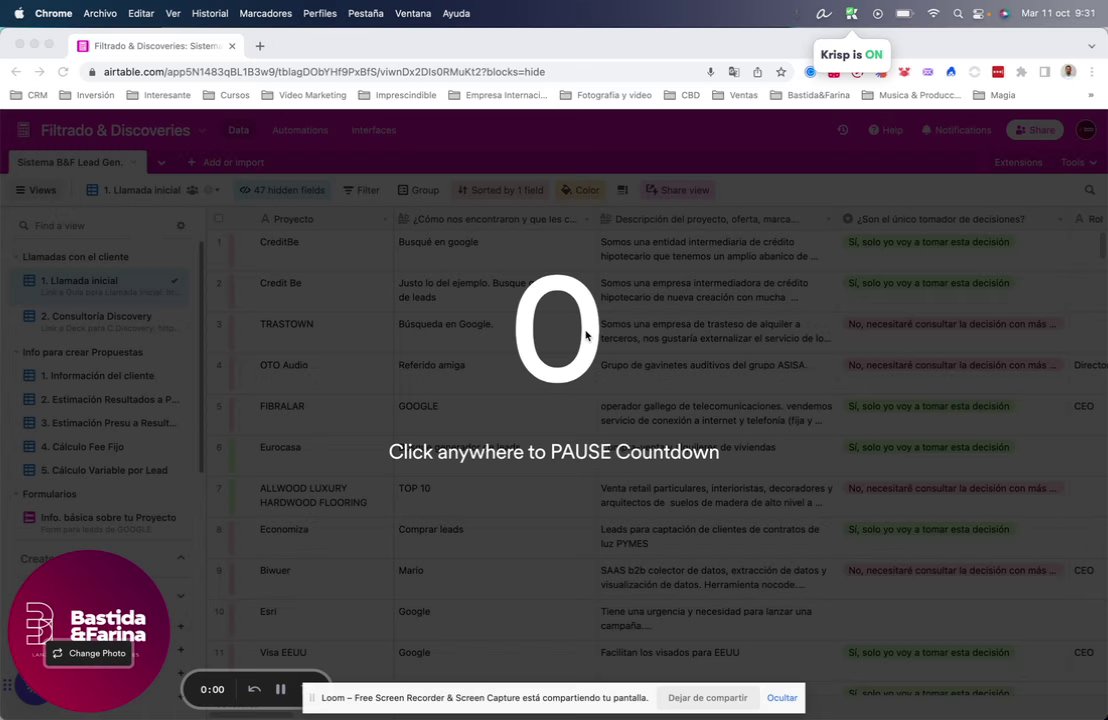This screenshot has width=1108, height=720.
Task: Open Info. básica sobre tu Proyecto form
Action: 102,522
